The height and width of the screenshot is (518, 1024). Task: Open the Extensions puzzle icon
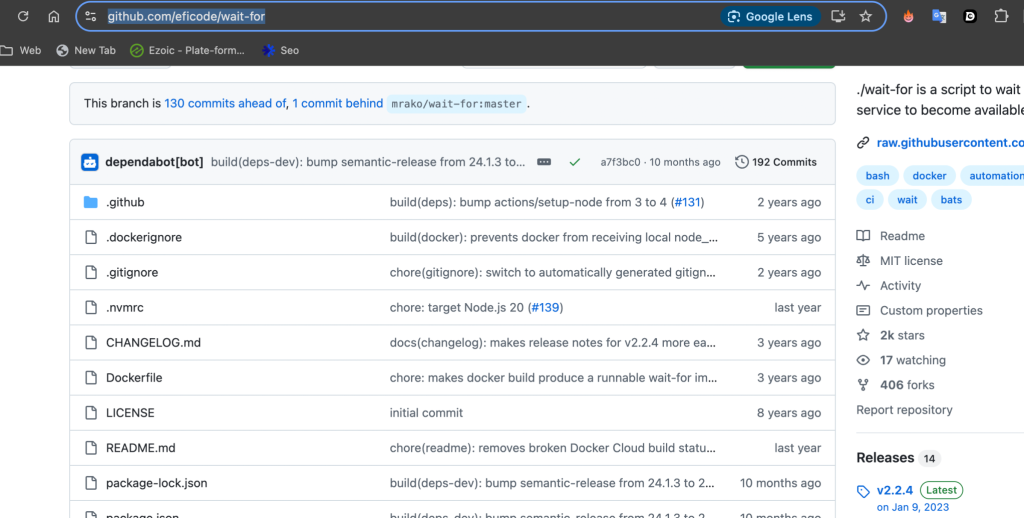coord(1001,16)
